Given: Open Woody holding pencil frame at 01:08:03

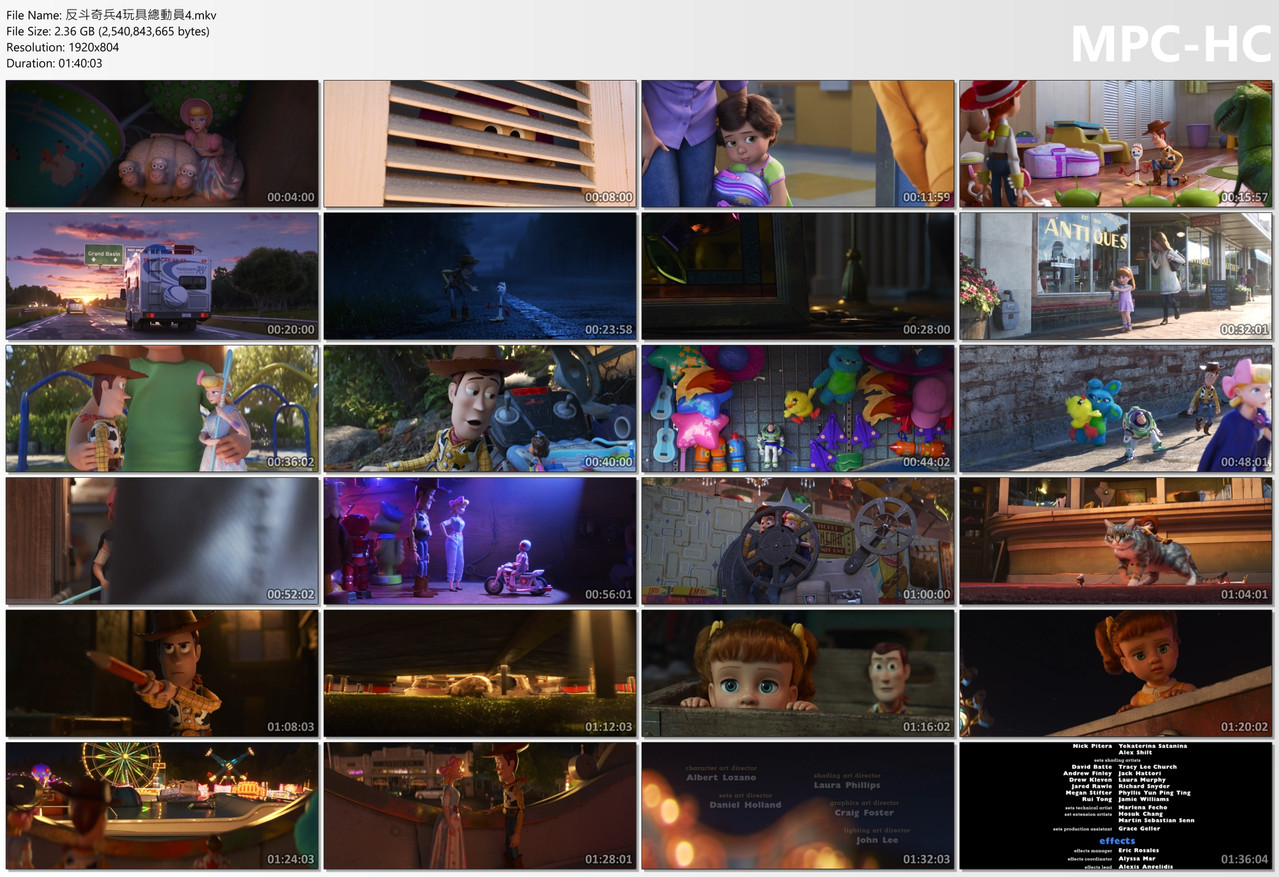Looking at the screenshot, I should [x=162, y=673].
